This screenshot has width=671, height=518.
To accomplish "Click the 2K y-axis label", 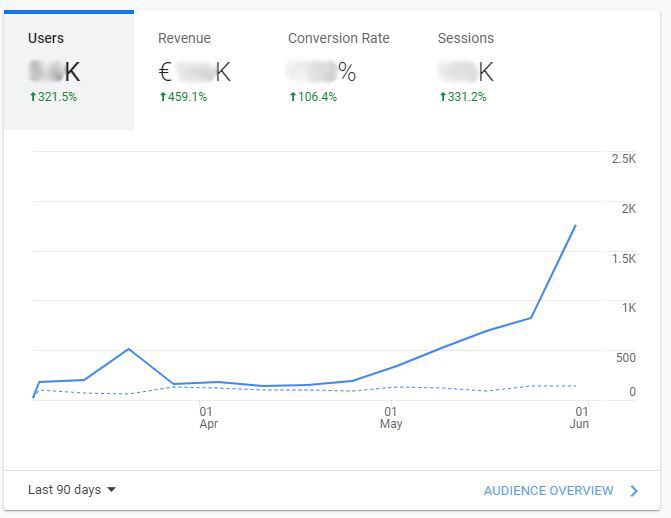I will coord(629,209).
